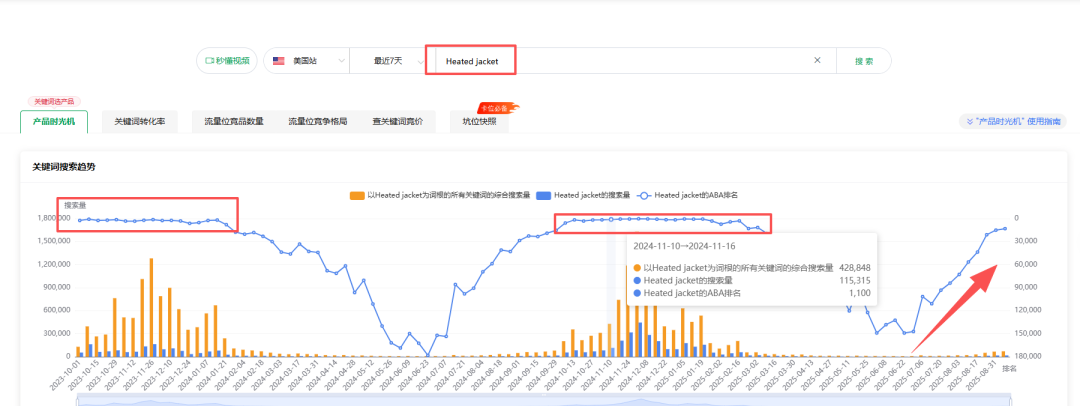Click the 搜索 search button

864,61
